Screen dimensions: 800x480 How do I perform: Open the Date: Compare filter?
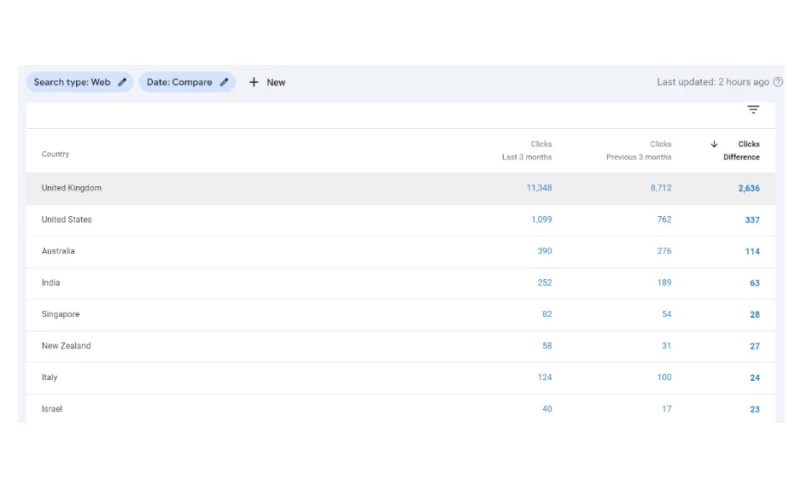tap(180, 83)
